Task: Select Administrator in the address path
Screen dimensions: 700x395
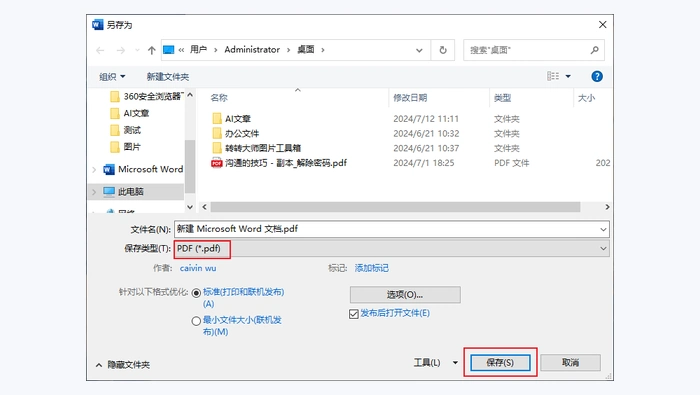Action: point(252,50)
